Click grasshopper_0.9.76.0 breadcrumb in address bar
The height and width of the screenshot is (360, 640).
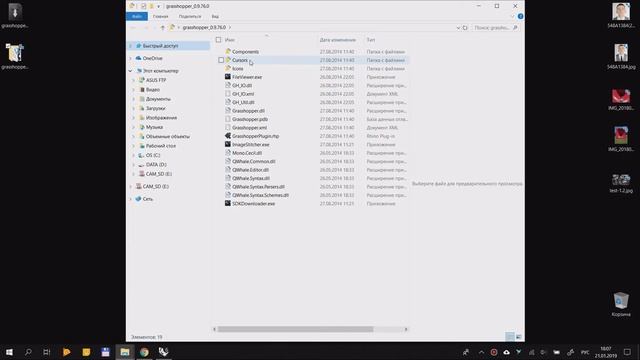coord(204,27)
